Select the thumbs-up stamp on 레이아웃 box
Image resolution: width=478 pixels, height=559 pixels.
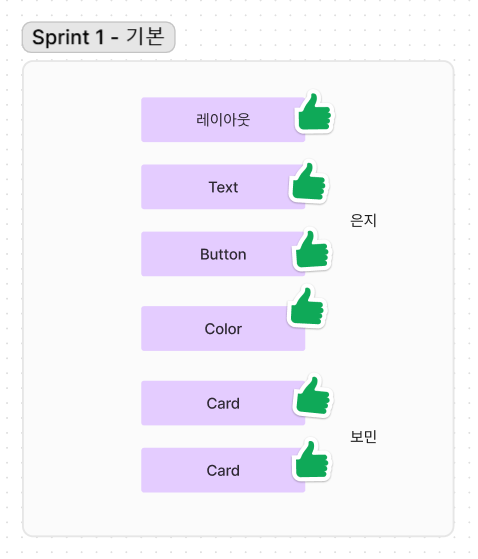coord(314,112)
